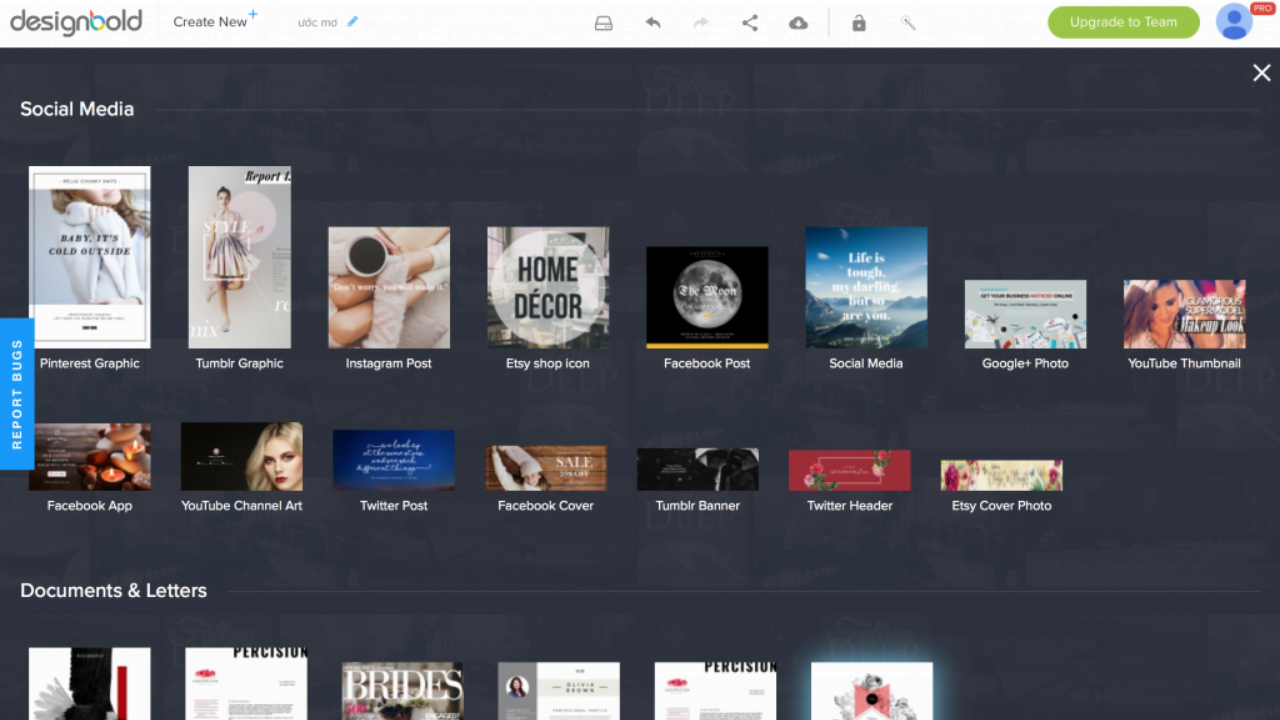Click the 'Pinterest Graphic' label
The height and width of the screenshot is (720, 1280).
coord(90,363)
